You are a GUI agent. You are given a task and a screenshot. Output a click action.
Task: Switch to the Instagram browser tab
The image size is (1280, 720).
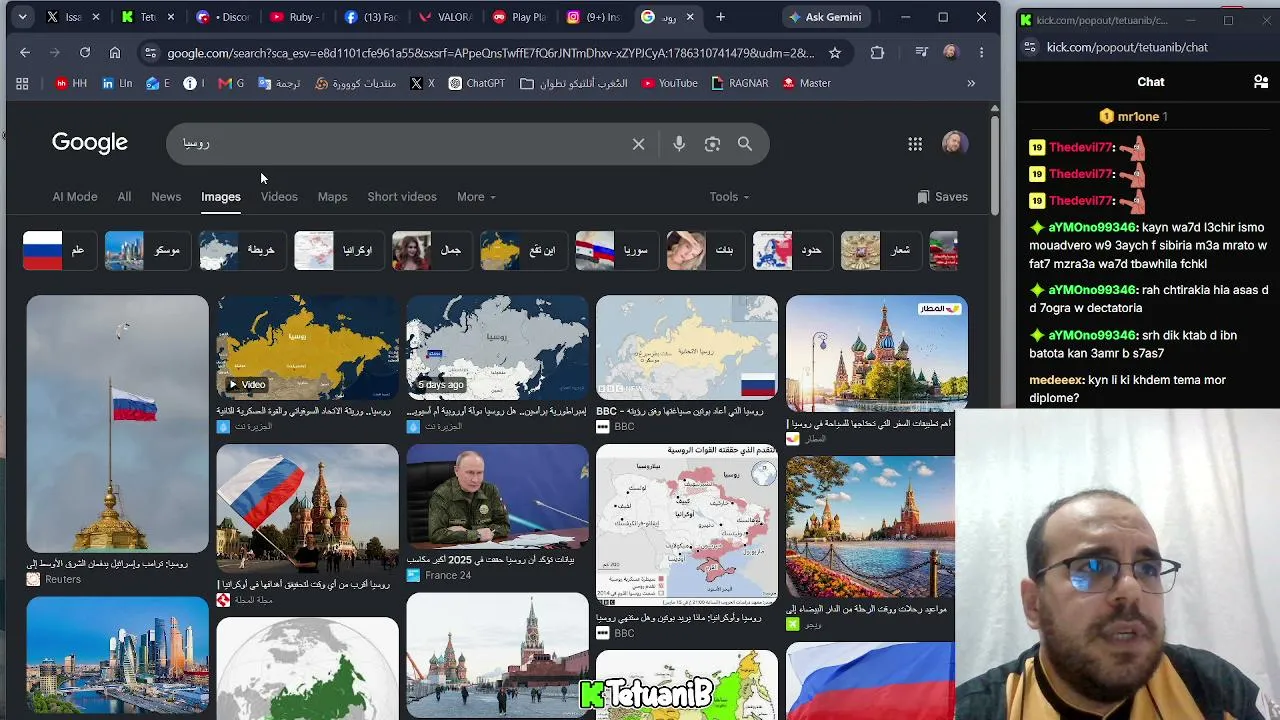pos(592,17)
